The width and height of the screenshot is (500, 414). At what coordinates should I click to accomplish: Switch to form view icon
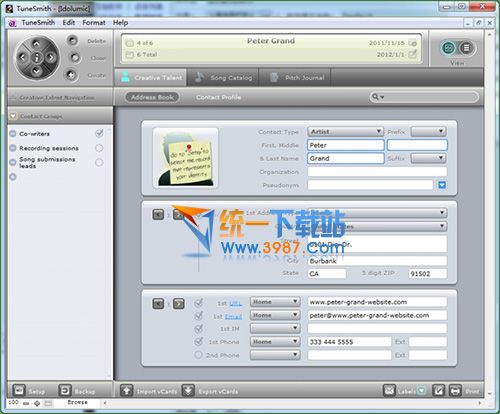[448, 48]
